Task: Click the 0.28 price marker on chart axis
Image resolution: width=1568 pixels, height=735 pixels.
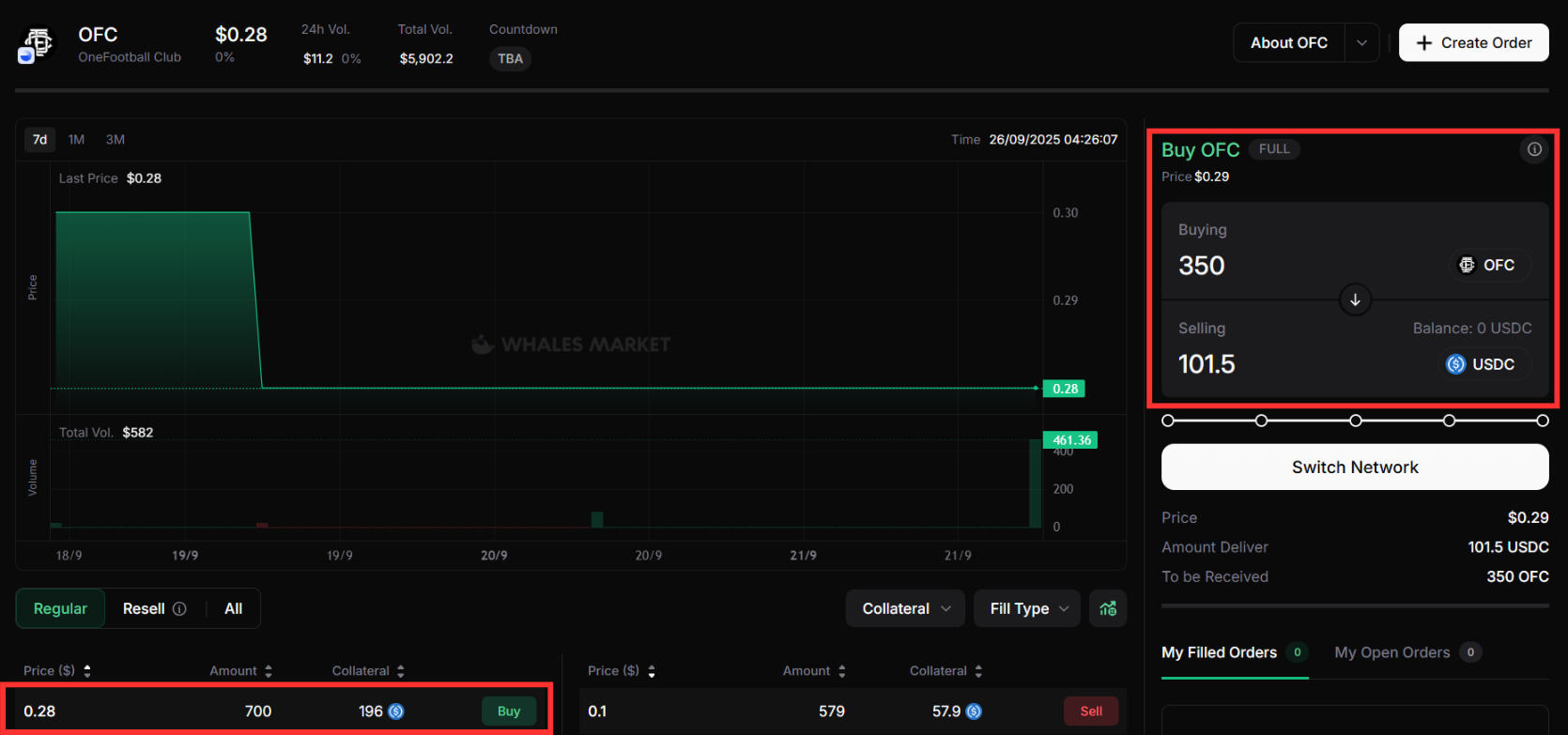Action: pos(1065,389)
